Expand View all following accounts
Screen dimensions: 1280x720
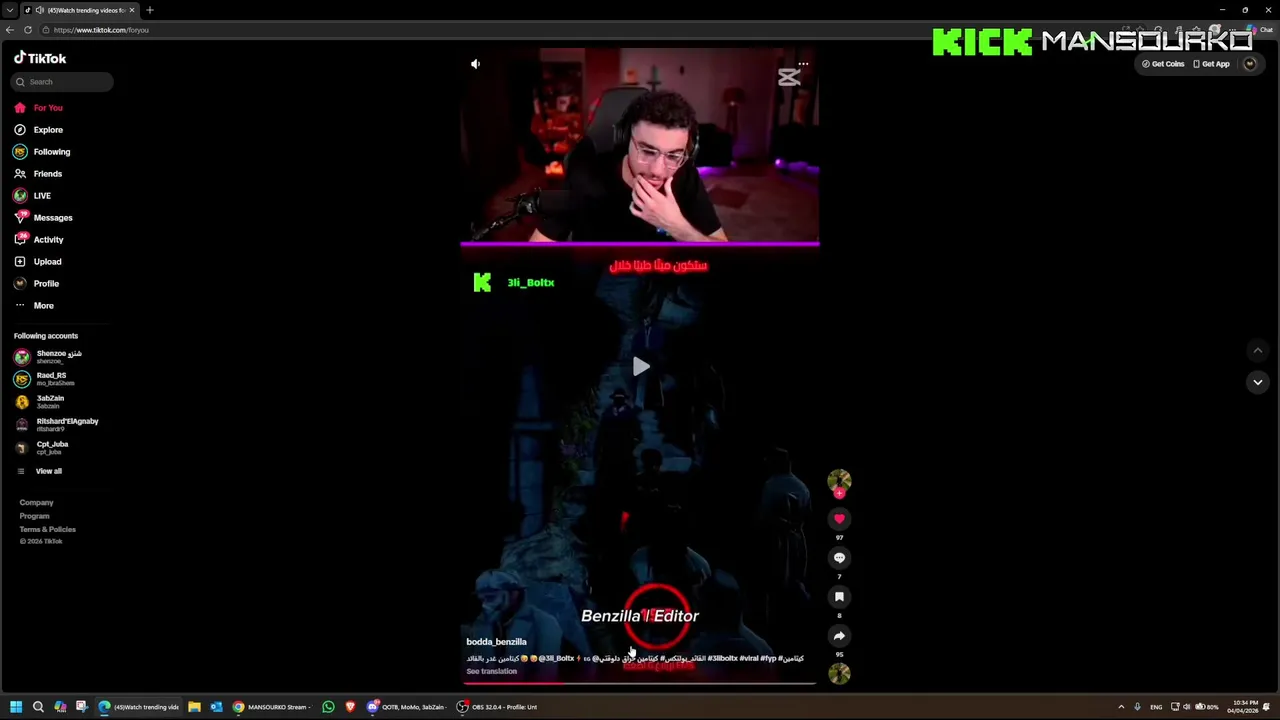39,471
